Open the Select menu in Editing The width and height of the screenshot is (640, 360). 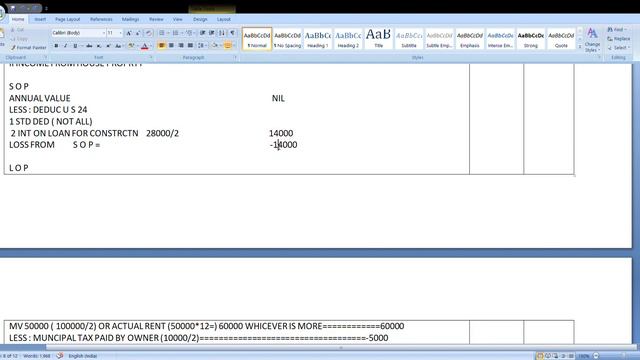pyautogui.click(x=619, y=48)
